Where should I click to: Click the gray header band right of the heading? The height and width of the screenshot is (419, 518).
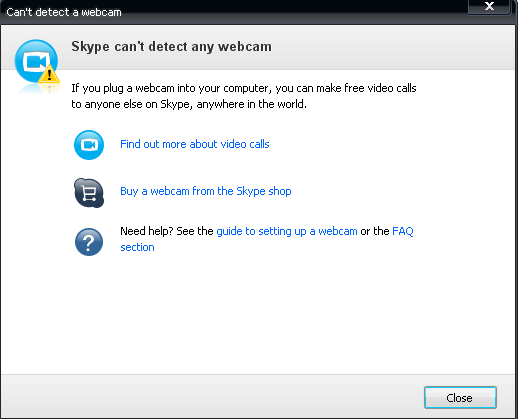click(x=393, y=47)
